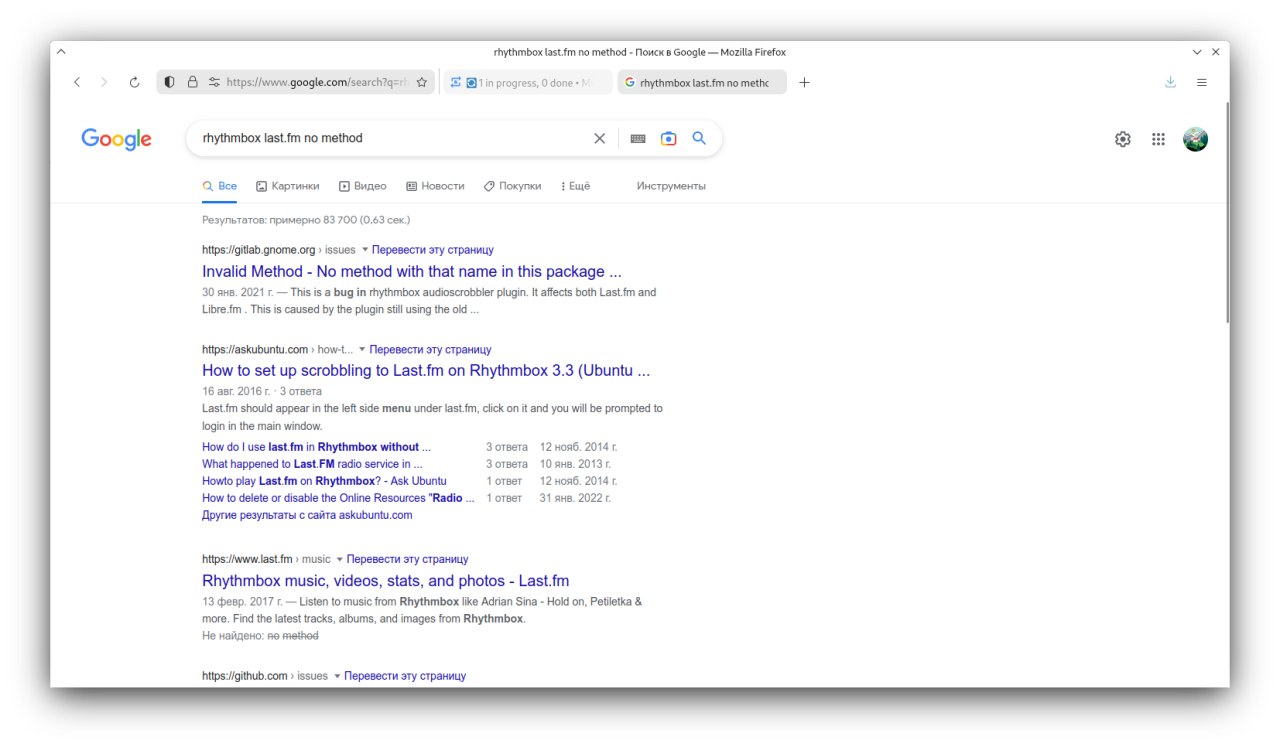
Task: Select the Все search tab
Action: 220,186
